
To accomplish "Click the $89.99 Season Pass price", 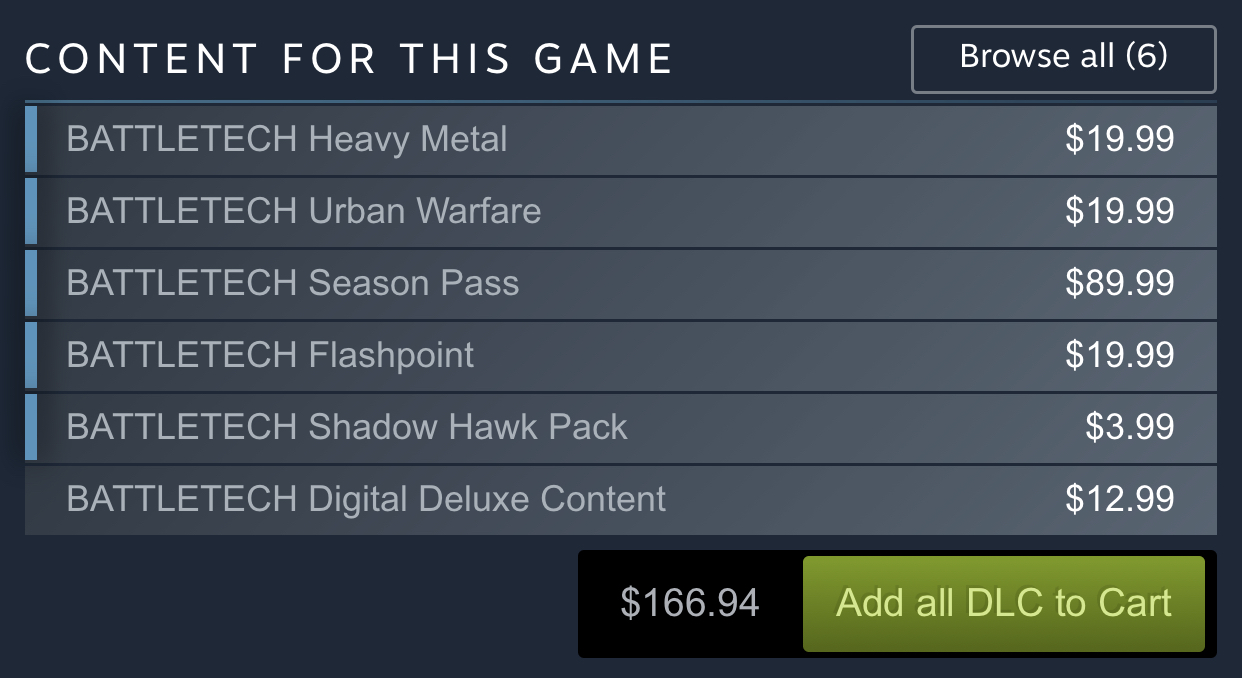I will pyautogui.click(x=1119, y=283).
